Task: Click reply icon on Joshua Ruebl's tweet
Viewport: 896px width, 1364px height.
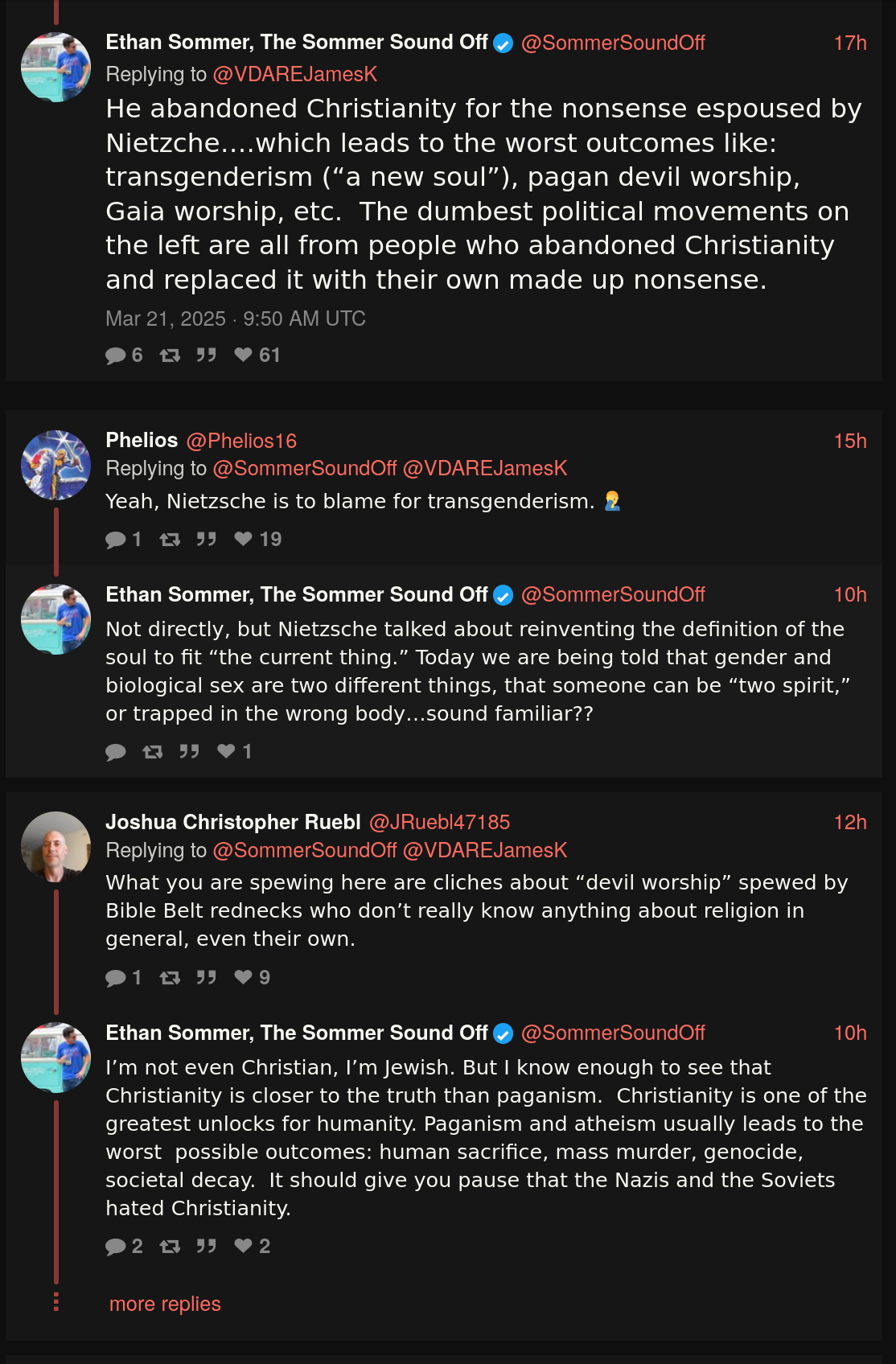Action: [x=116, y=978]
